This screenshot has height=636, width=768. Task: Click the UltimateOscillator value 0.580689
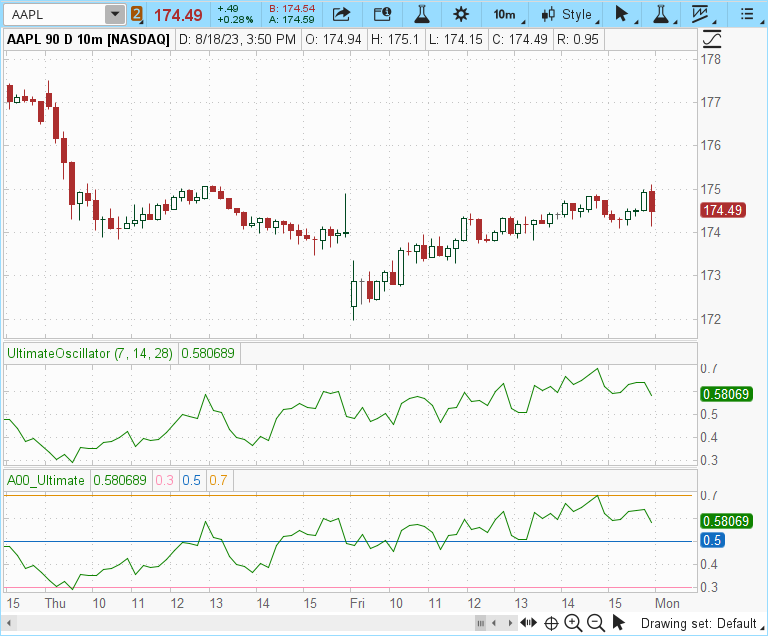[208, 353]
